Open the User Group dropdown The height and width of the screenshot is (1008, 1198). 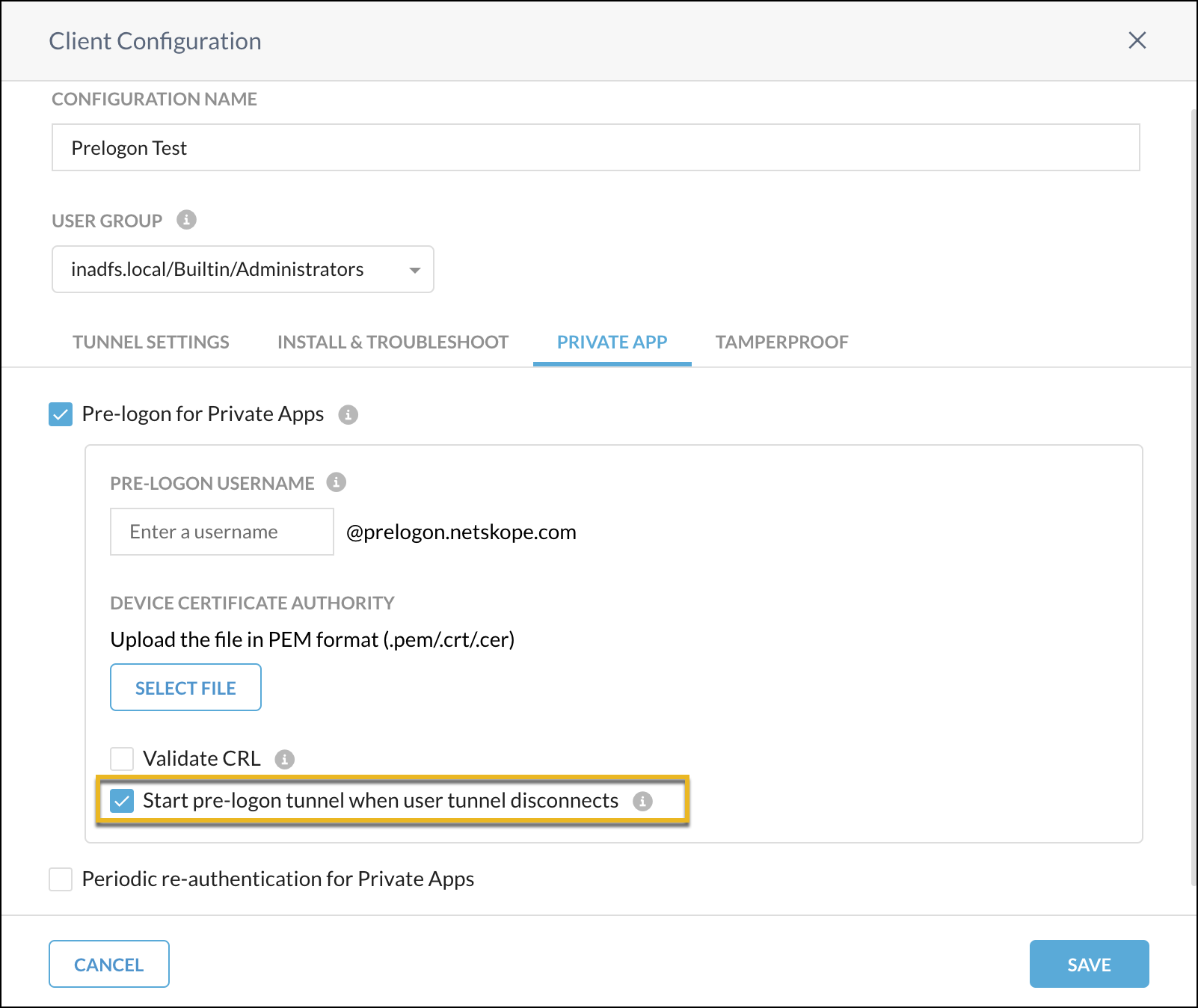pos(243,269)
